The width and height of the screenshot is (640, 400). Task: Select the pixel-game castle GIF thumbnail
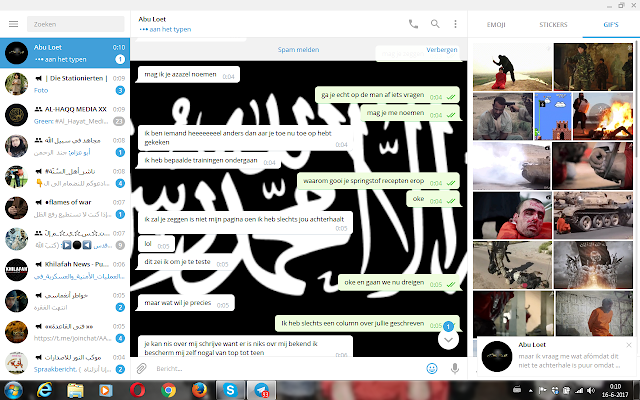[x=553, y=116]
